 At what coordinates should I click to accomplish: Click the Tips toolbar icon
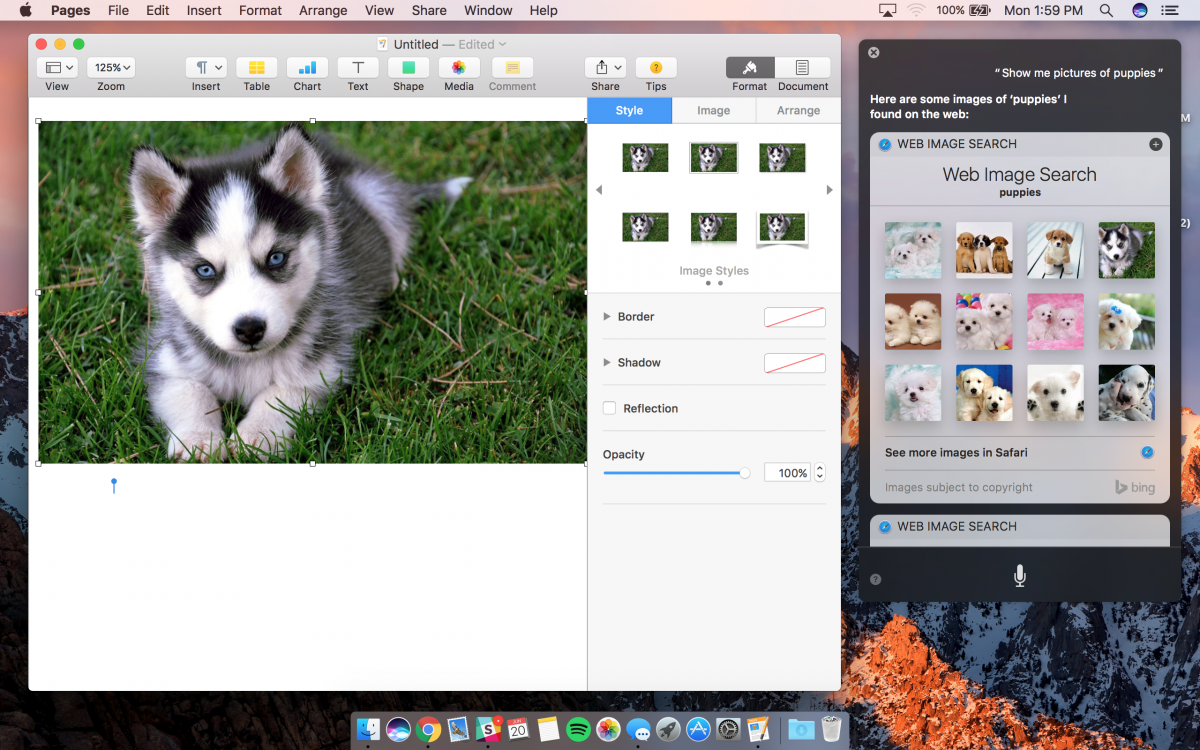[x=656, y=68]
